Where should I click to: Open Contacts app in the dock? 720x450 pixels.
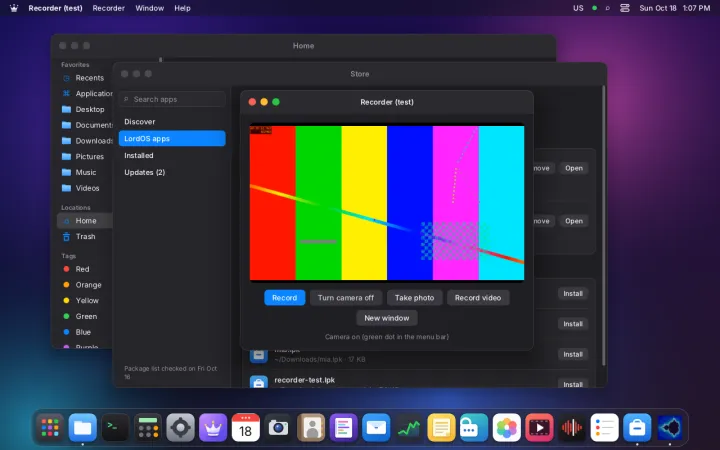tap(311, 428)
